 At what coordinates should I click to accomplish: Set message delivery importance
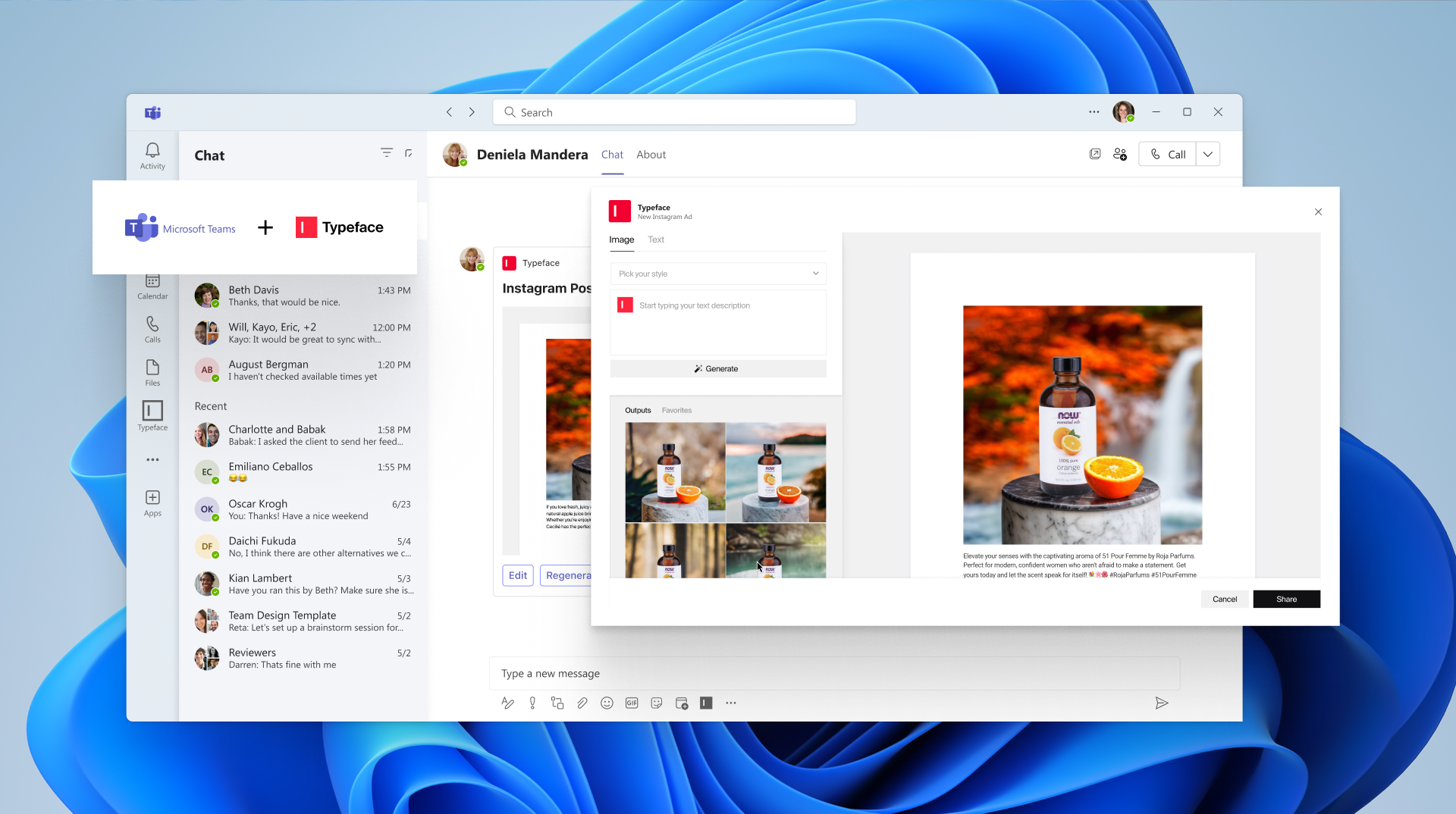point(532,703)
